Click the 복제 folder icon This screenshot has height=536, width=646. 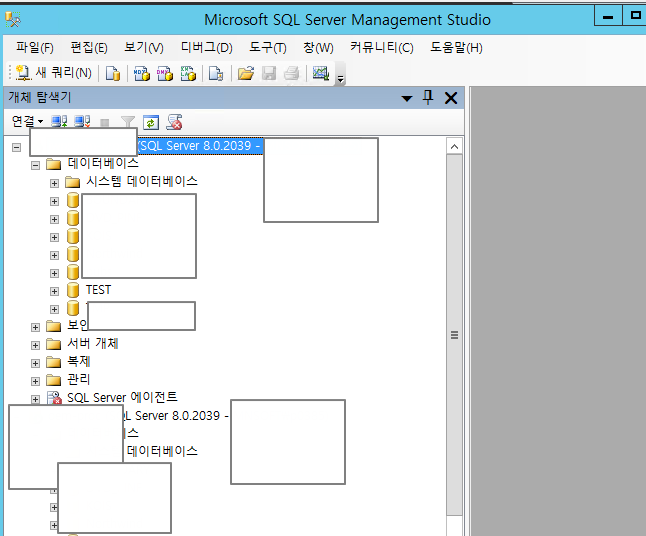(x=54, y=362)
